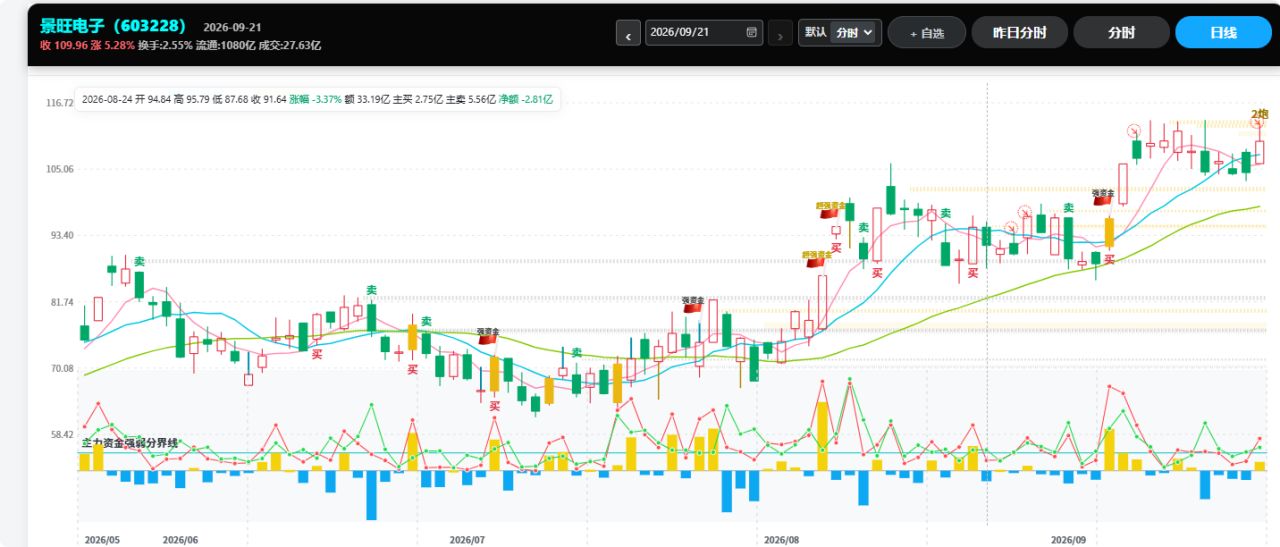Click the 2026/08 time axis label

click(782, 539)
